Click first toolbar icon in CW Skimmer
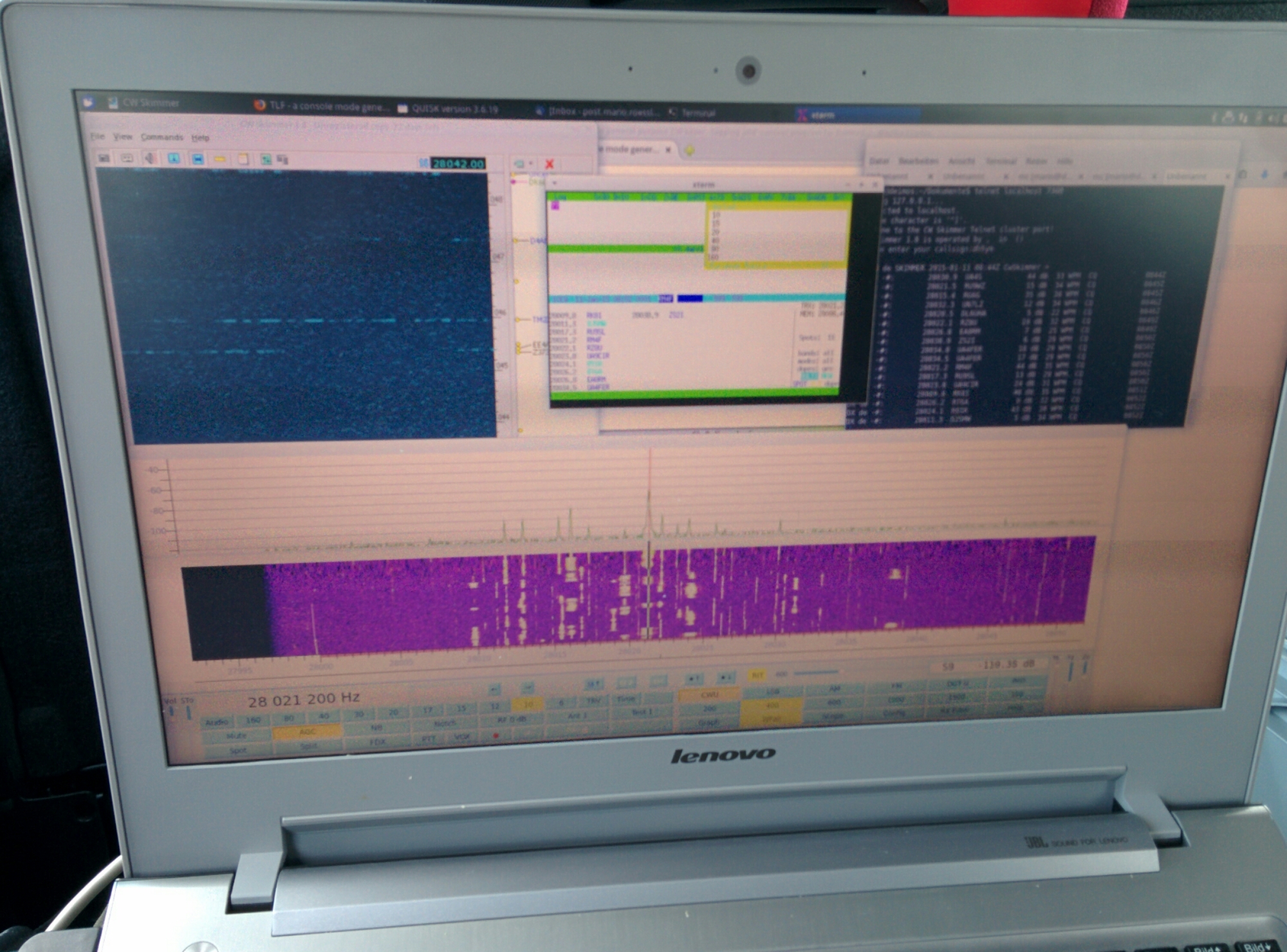 click(104, 158)
